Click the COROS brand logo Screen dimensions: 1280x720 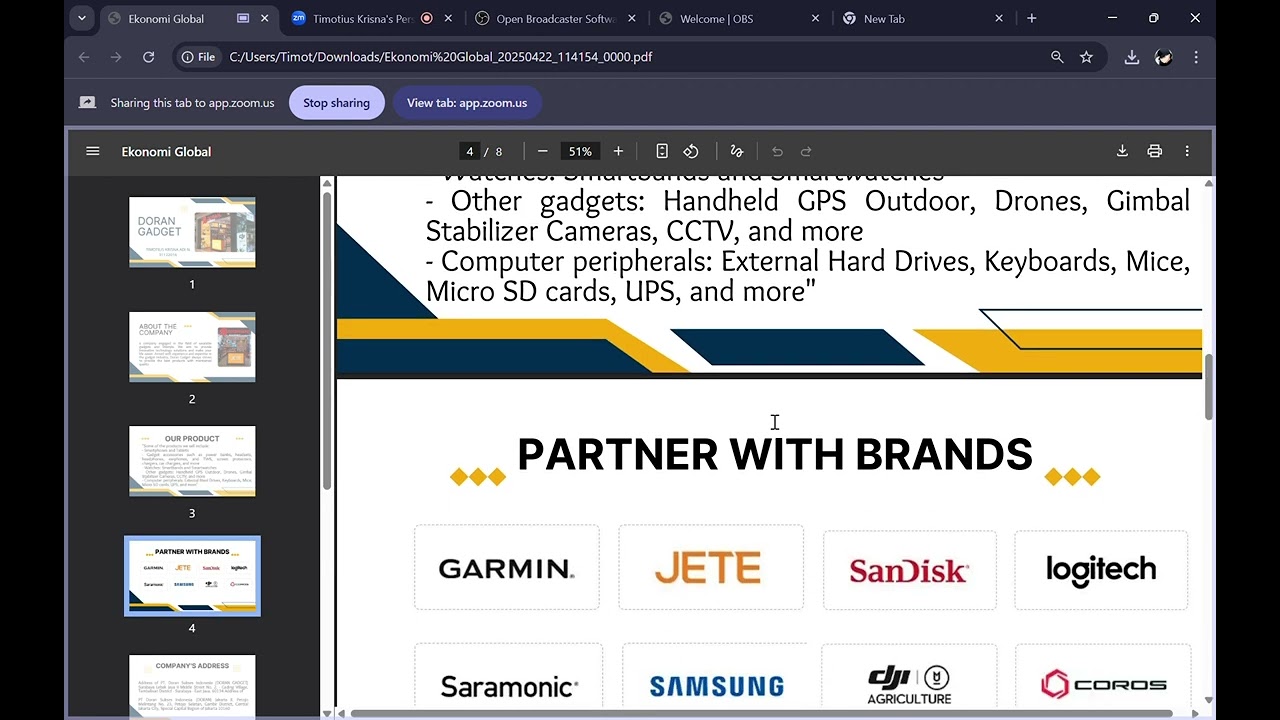1104,685
